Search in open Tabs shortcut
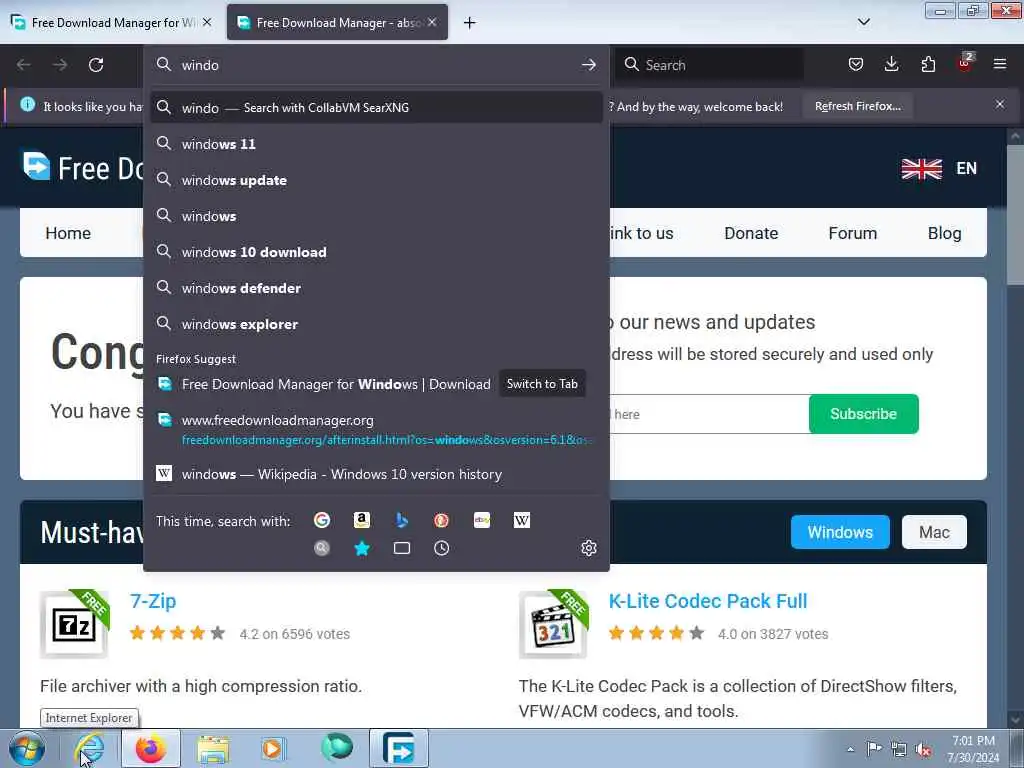 (x=402, y=548)
